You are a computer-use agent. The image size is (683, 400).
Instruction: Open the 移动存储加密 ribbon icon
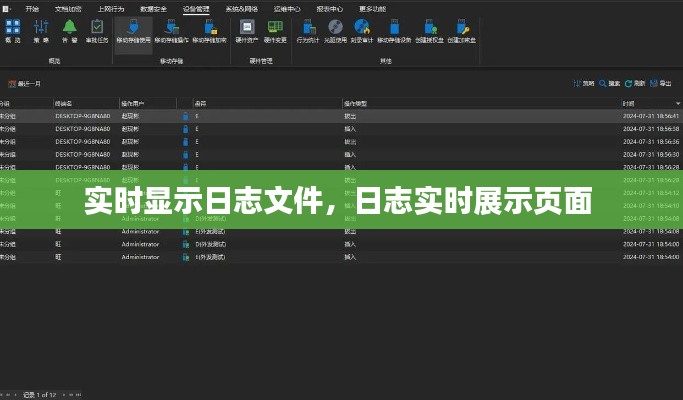[172, 31]
